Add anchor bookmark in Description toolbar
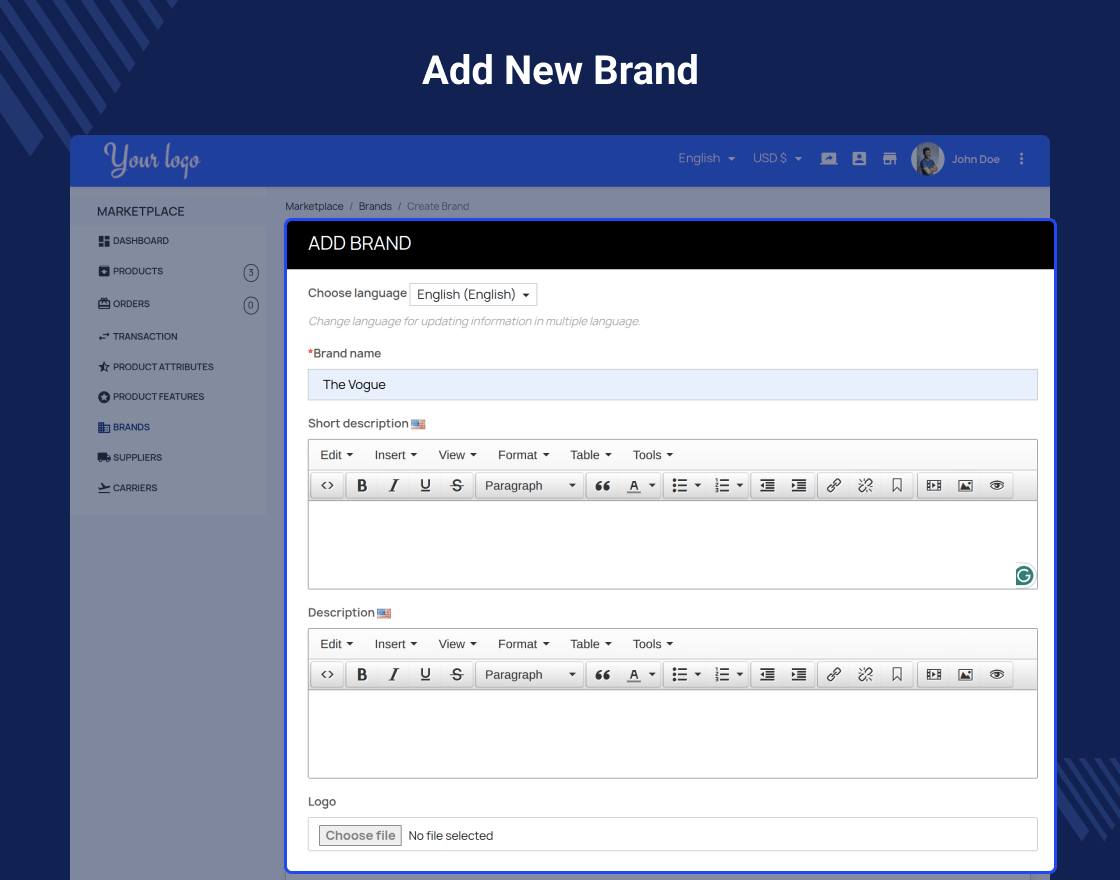1120x880 pixels. 897,675
